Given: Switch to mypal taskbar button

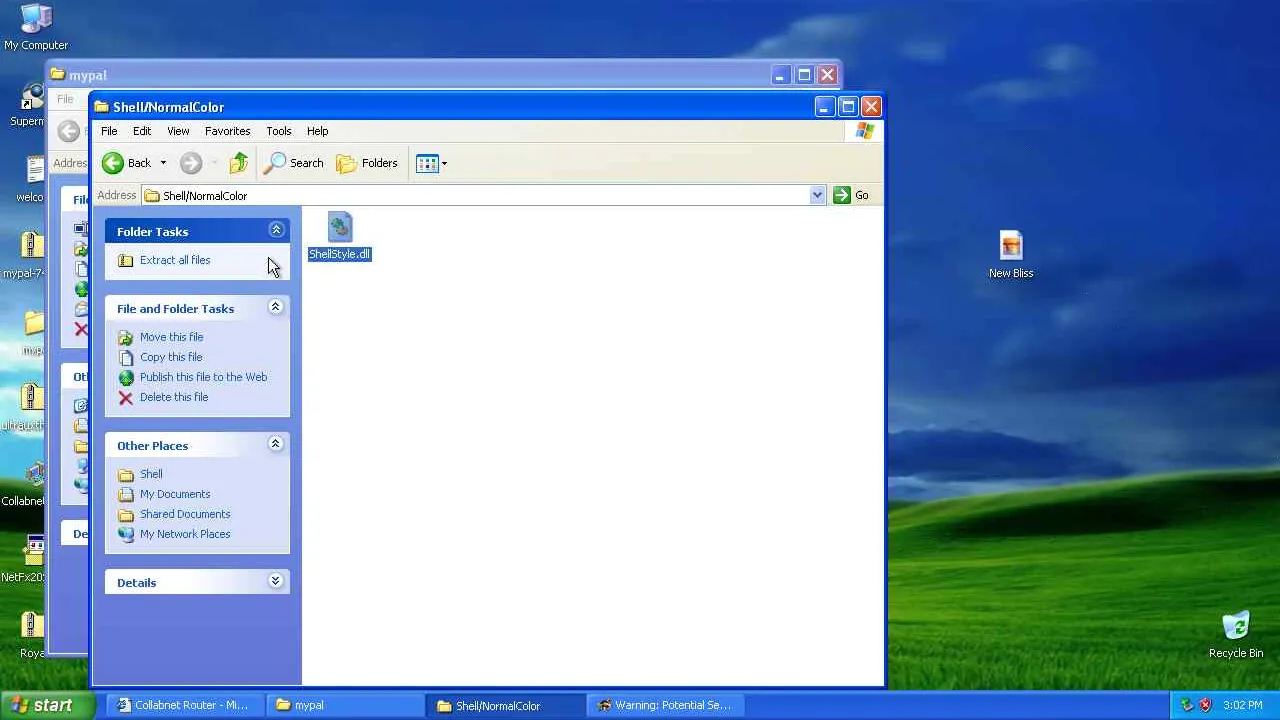Looking at the screenshot, I should [345, 705].
